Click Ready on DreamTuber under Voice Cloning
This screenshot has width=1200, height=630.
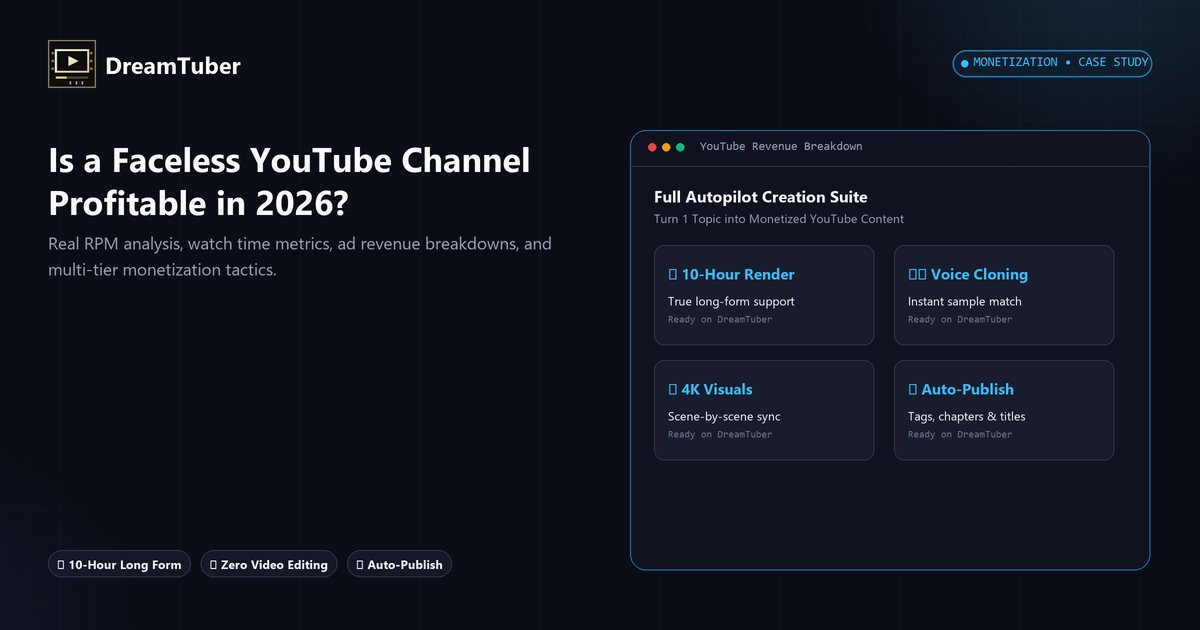pyautogui.click(x=960, y=320)
